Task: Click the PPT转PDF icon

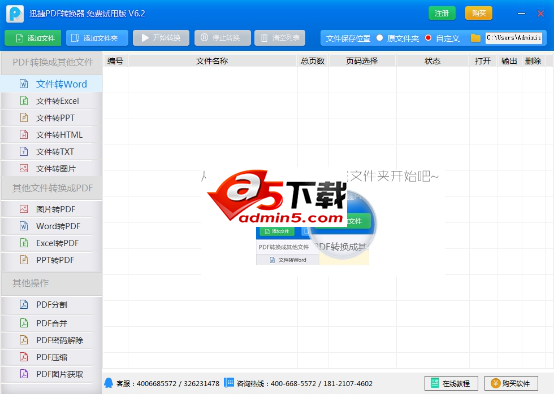Action: (x=24, y=260)
